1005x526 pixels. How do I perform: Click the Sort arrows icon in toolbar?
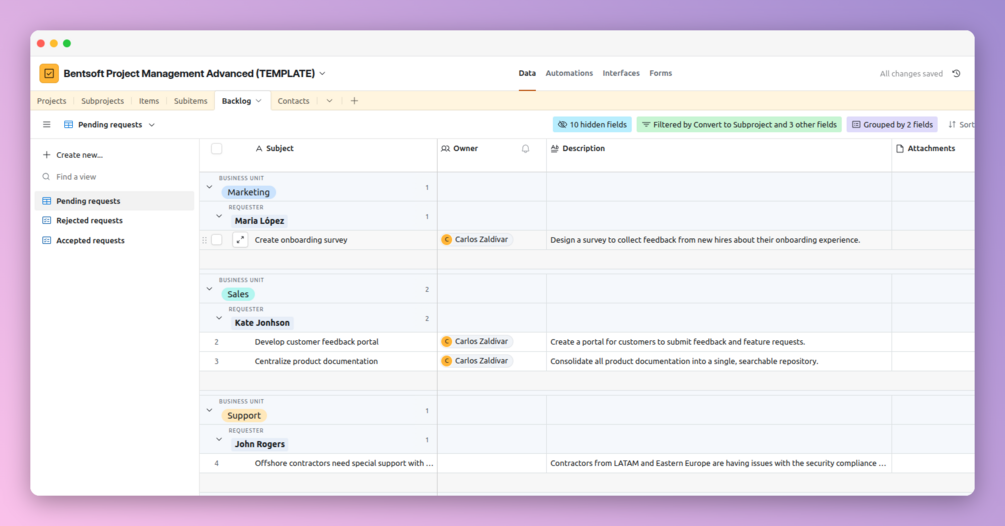[x=952, y=124]
